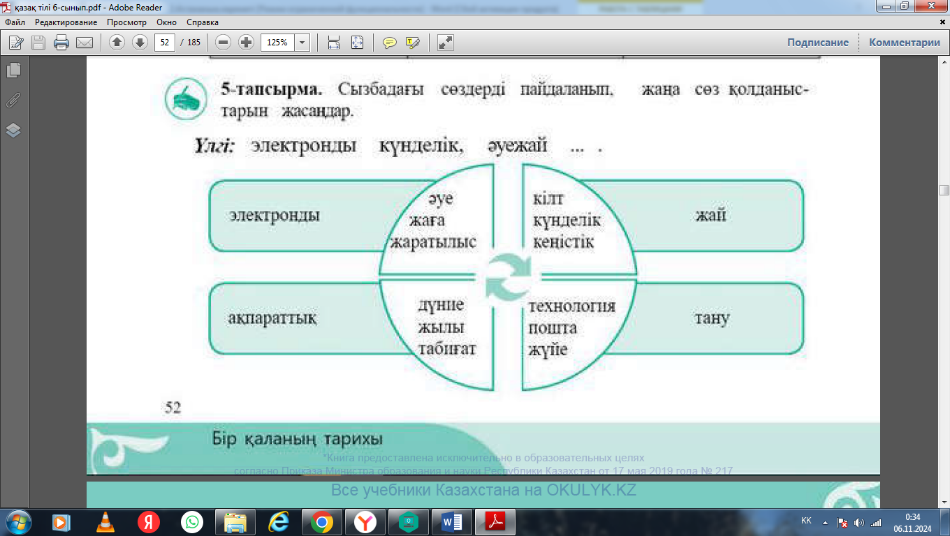Image resolution: width=950 pixels, height=536 pixels.
Task: Print the document using printer icon
Action: pos(61,42)
